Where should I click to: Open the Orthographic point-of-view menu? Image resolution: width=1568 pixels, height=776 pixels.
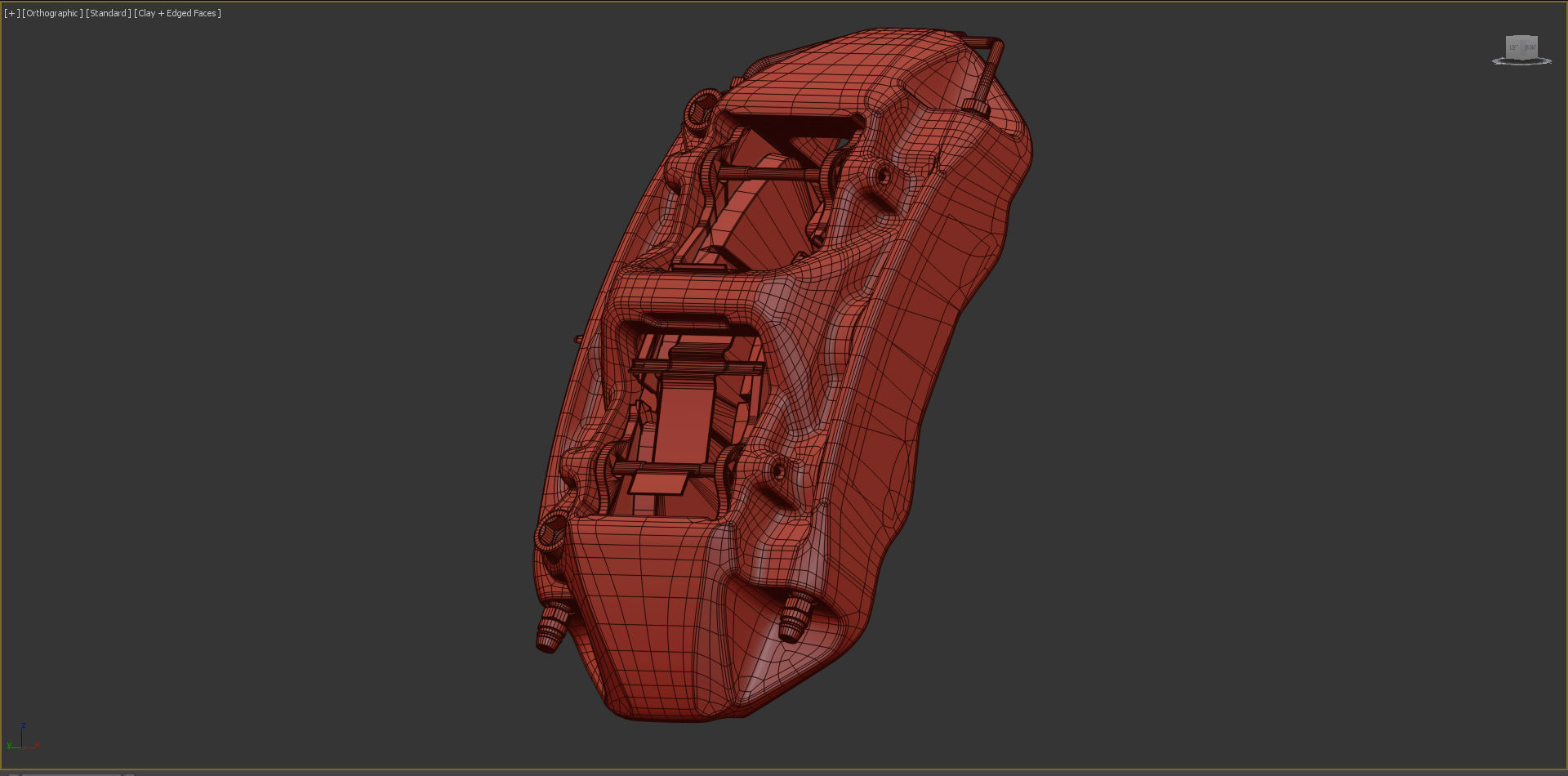tap(52, 13)
